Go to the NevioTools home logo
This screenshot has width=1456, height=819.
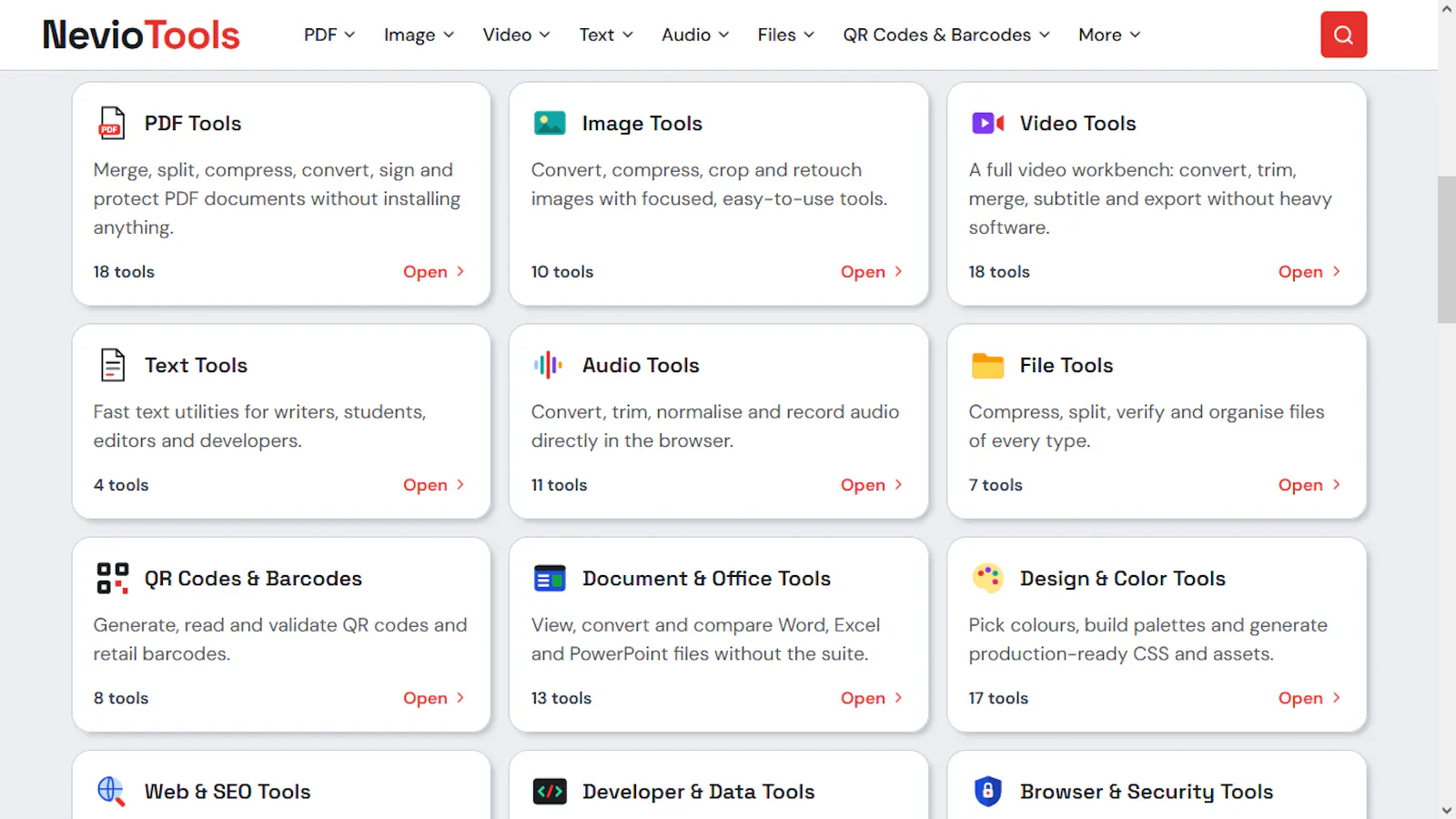141,35
